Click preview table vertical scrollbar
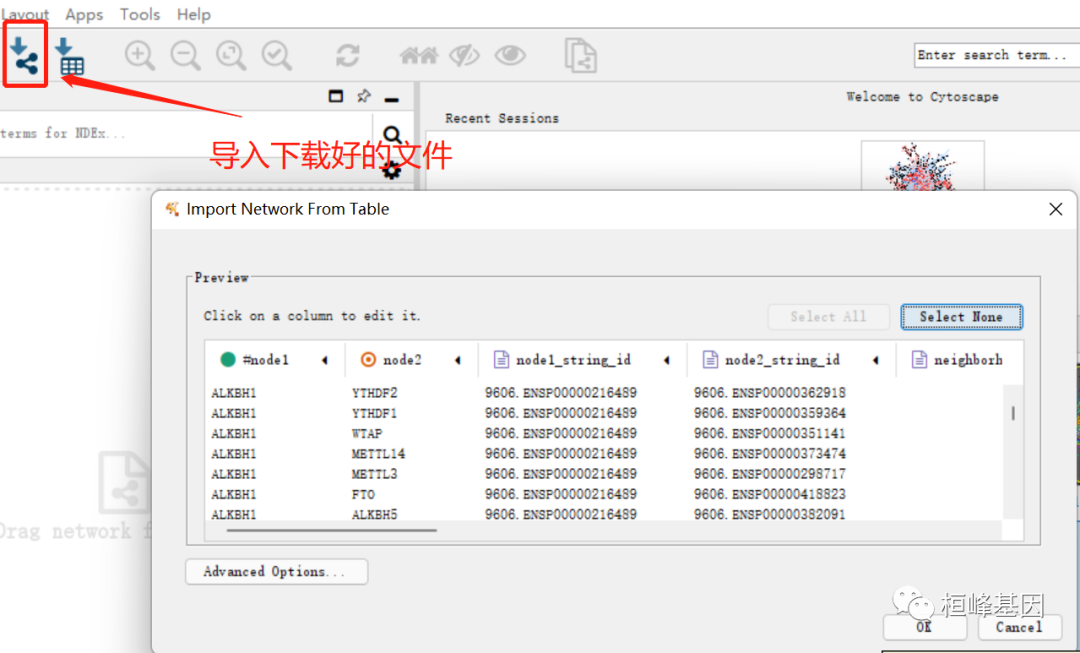The height and width of the screenshot is (653, 1080). pos(1012,413)
